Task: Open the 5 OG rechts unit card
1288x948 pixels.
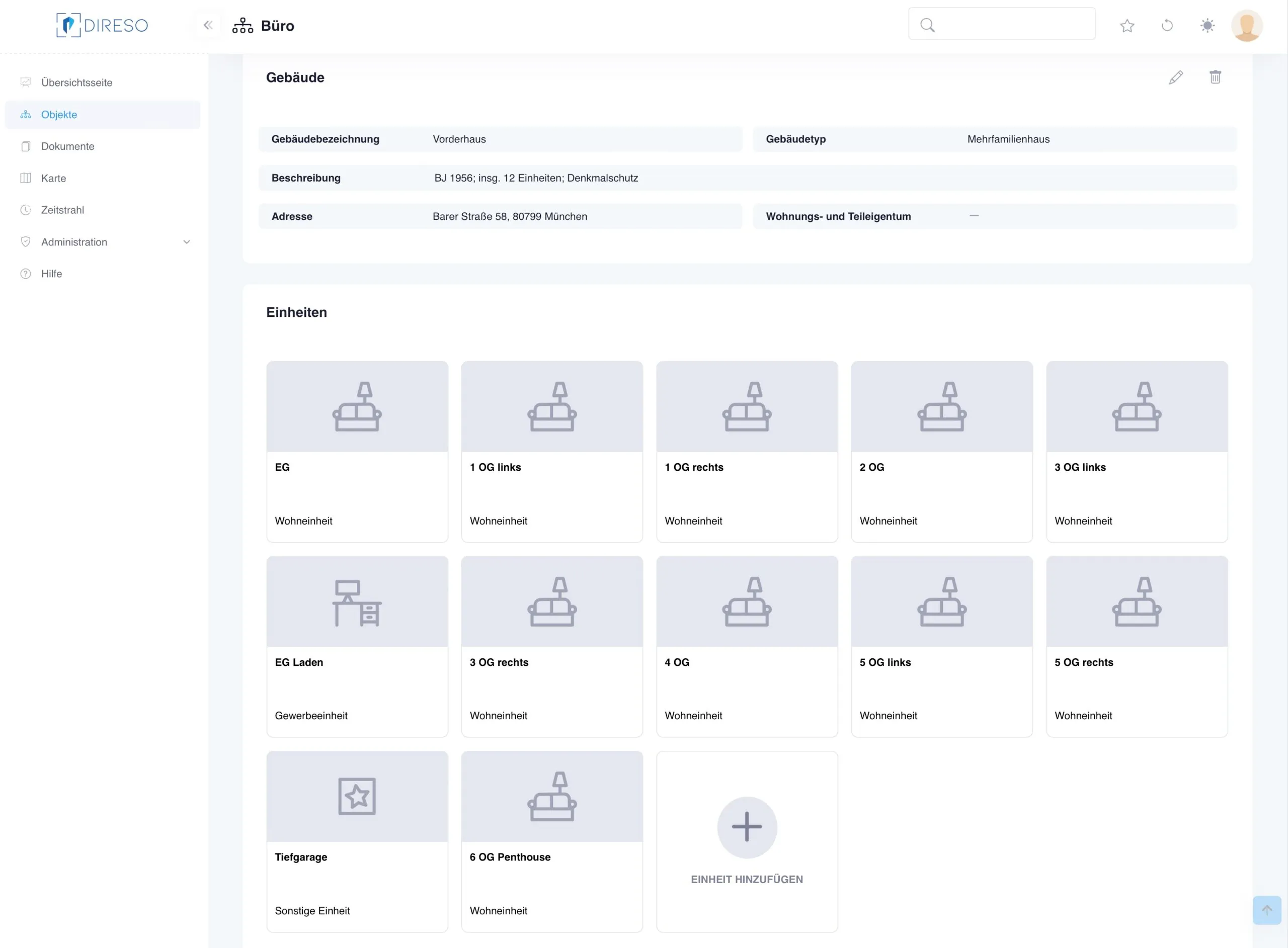Action: (x=1137, y=646)
